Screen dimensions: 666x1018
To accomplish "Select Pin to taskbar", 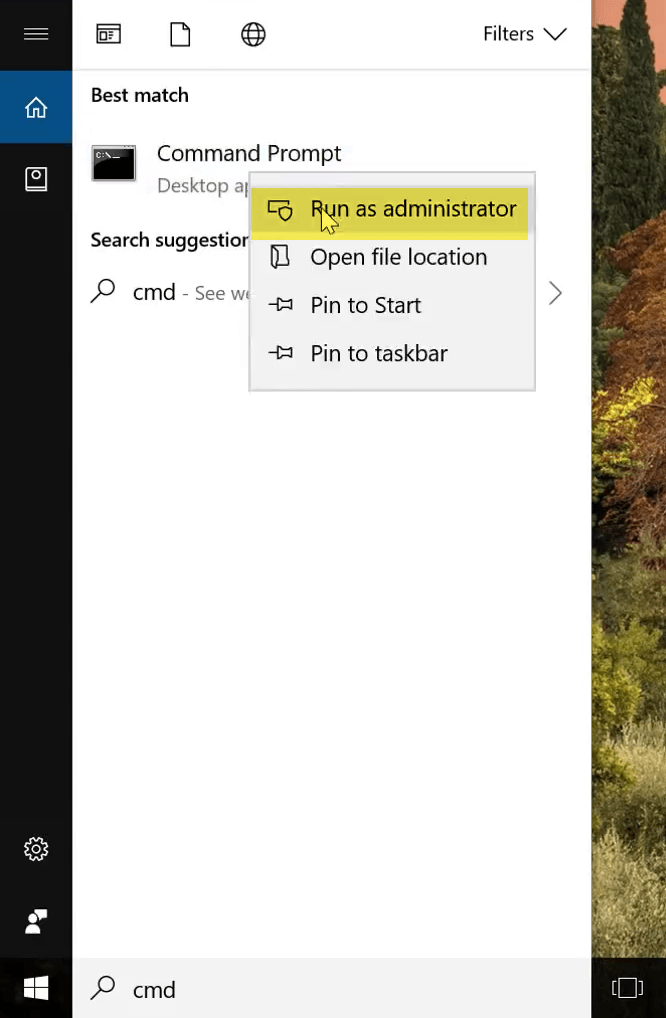I will pos(392,353).
